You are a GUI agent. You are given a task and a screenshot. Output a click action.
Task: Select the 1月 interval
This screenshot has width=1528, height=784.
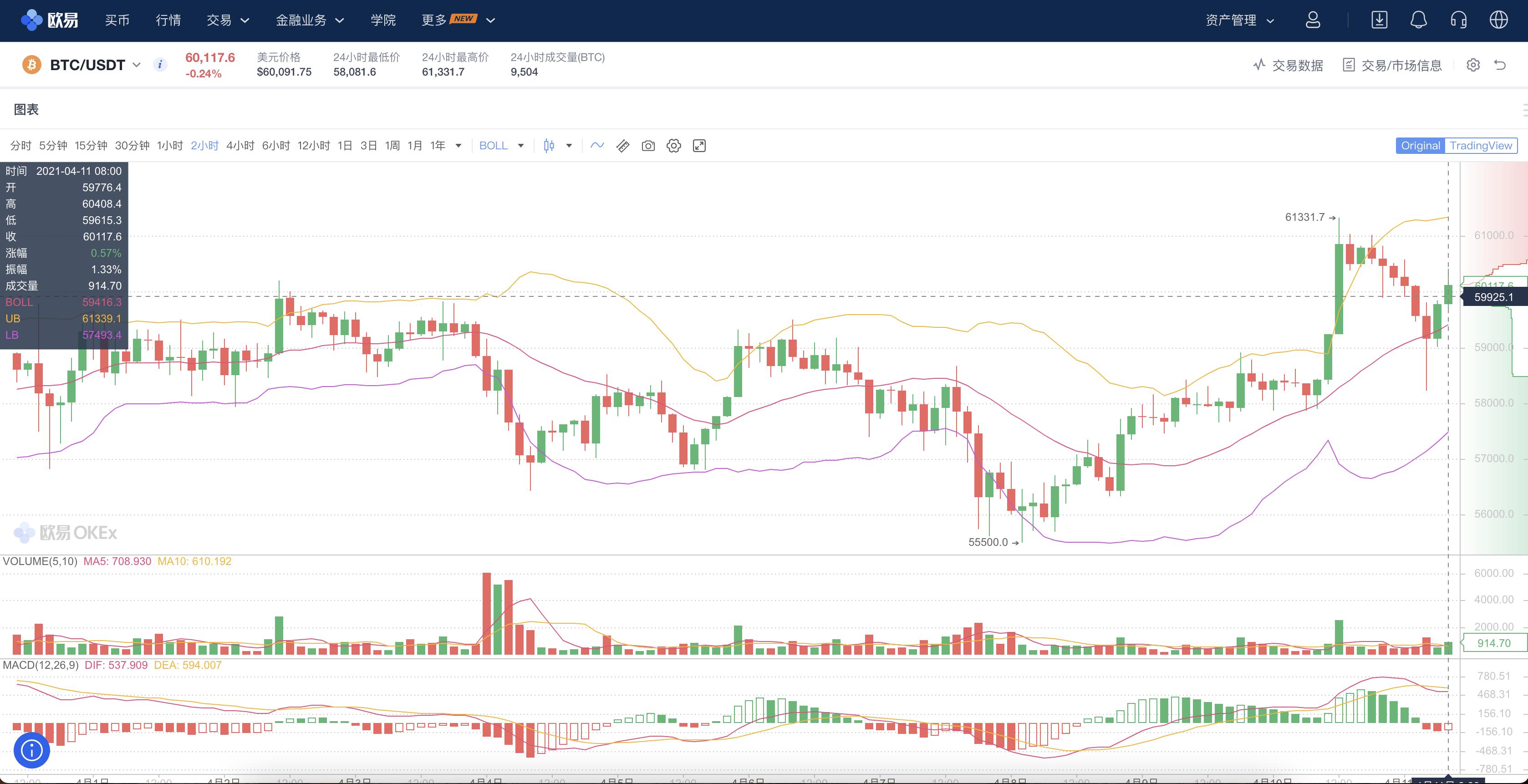415,146
